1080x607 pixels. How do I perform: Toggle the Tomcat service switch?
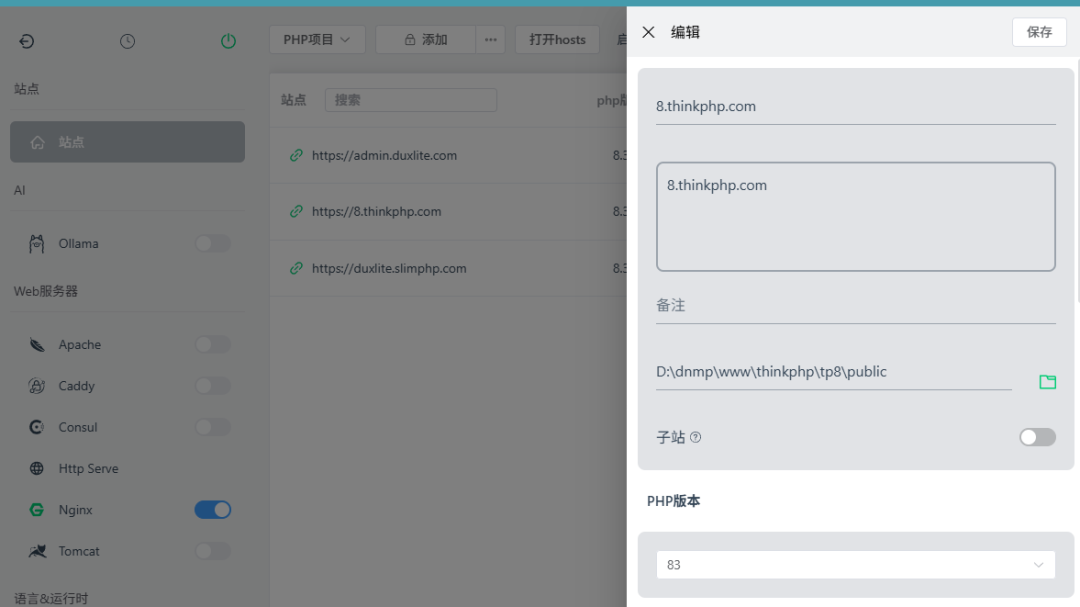(213, 551)
